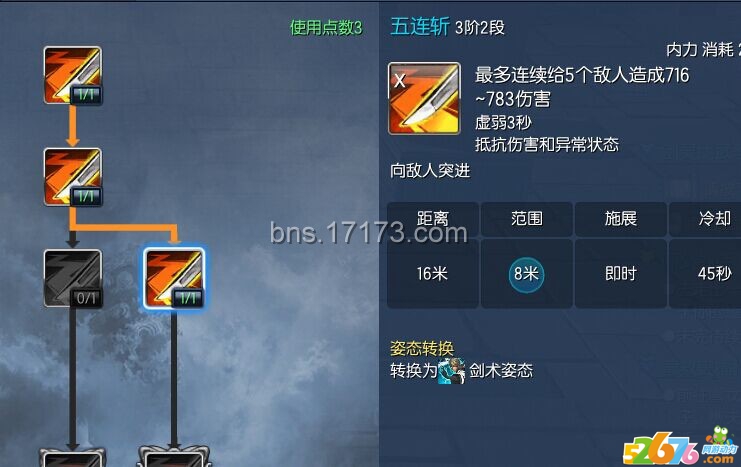Click the 冷却 column header
Screen dimensions: 741x467
(706, 219)
